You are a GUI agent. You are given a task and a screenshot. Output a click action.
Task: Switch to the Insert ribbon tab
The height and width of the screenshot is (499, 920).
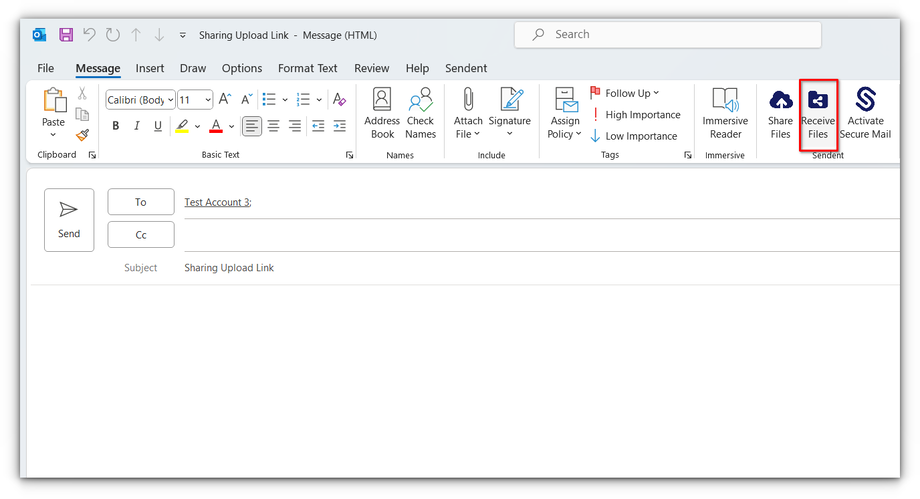[150, 68]
